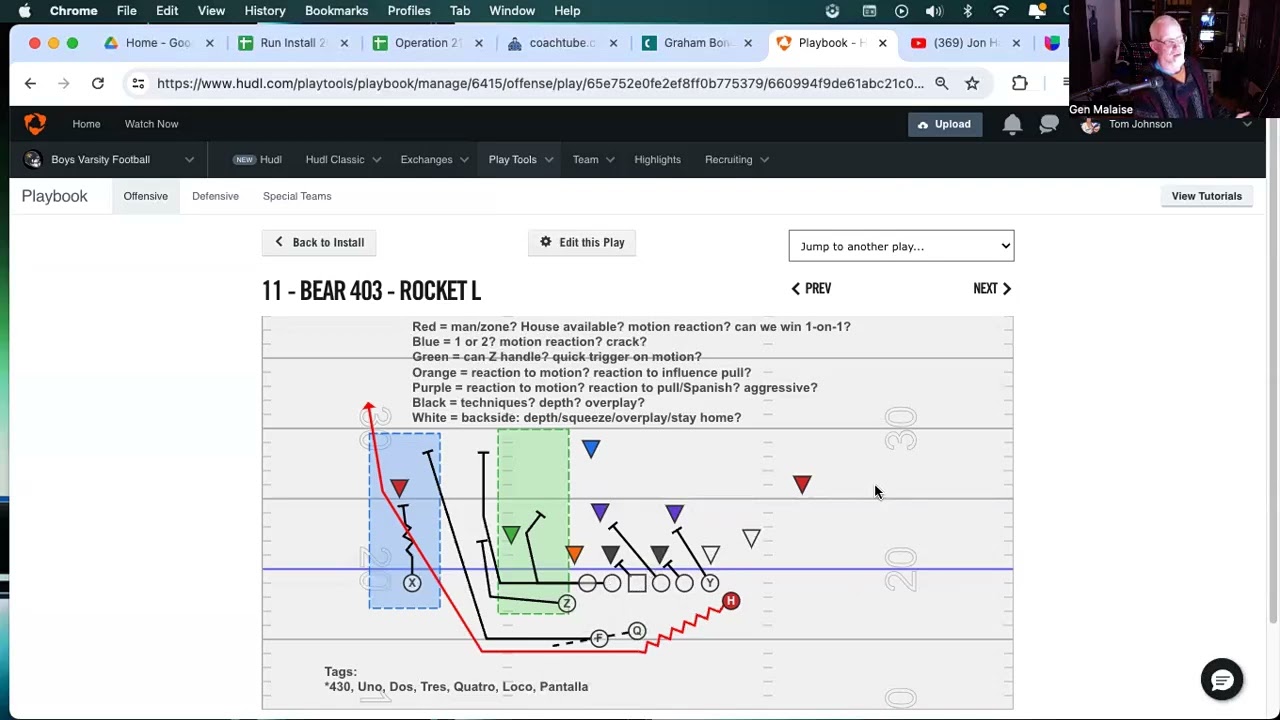
Task: Select the Y tight end circle
Action: coord(709,583)
